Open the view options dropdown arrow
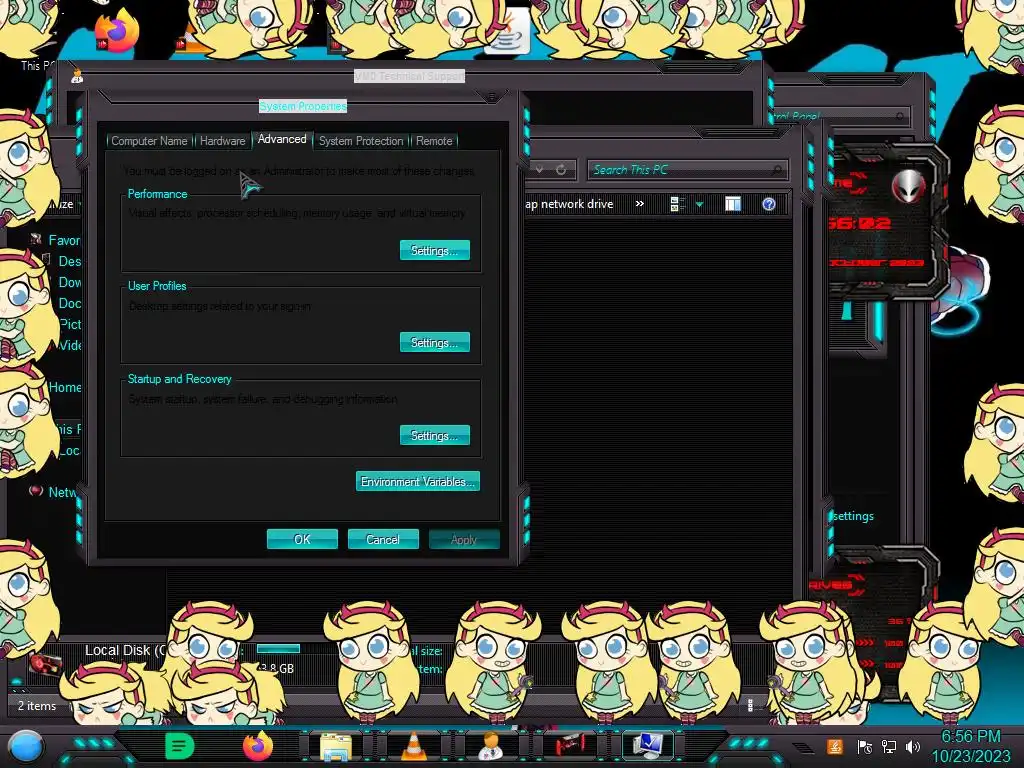 [x=699, y=204]
